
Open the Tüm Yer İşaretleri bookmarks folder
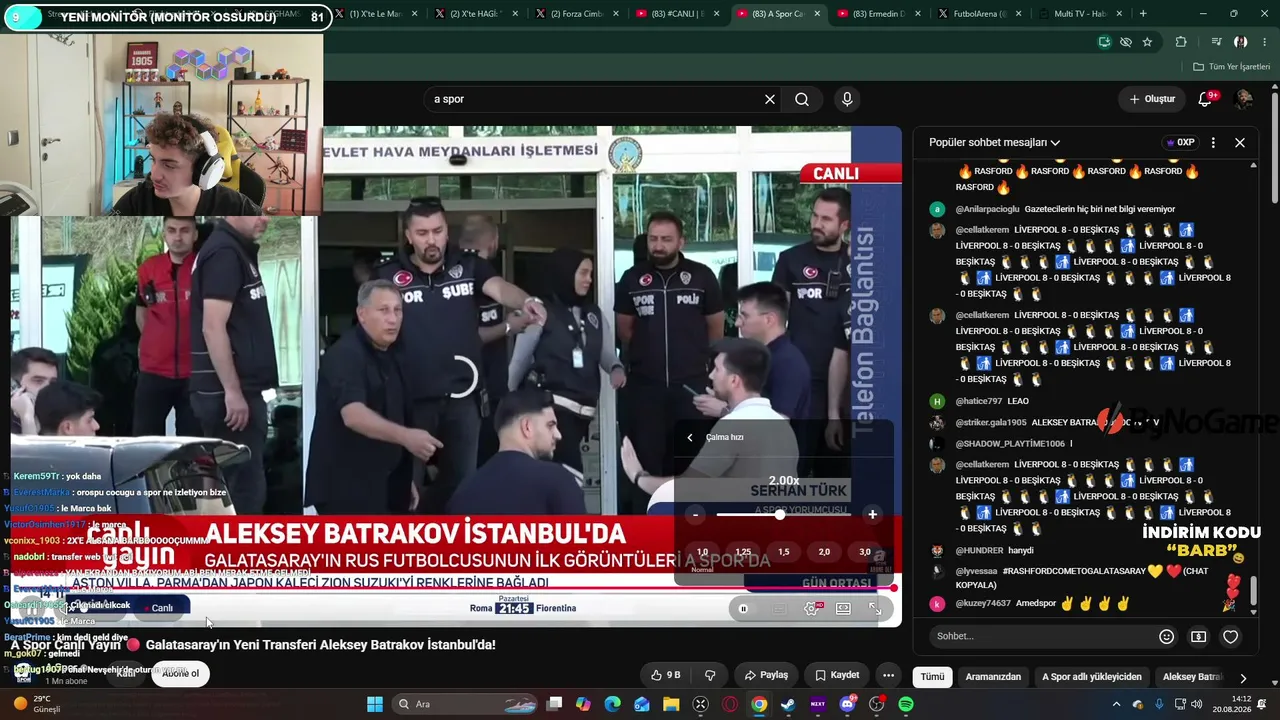(x=1232, y=67)
